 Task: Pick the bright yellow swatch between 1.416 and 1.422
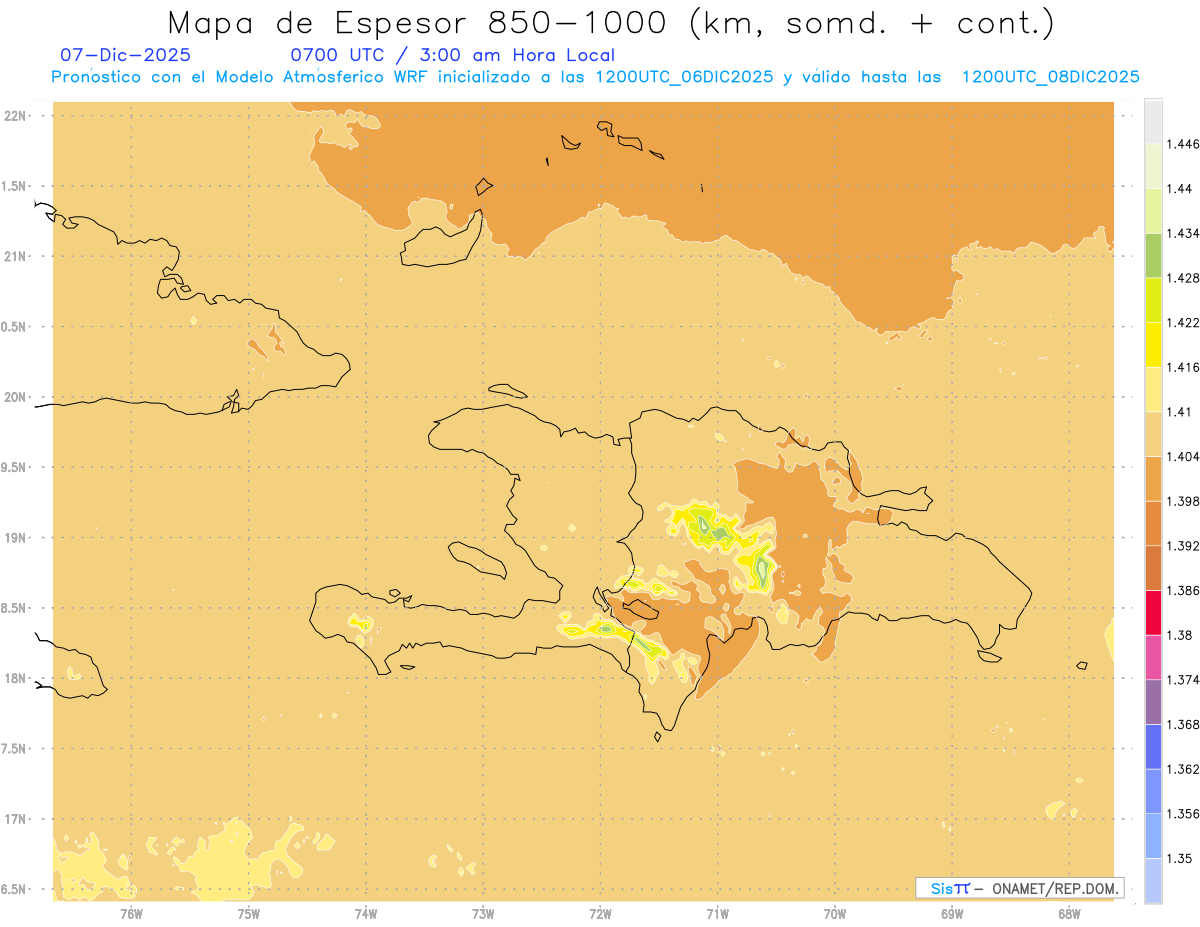tap(1153, 344)
